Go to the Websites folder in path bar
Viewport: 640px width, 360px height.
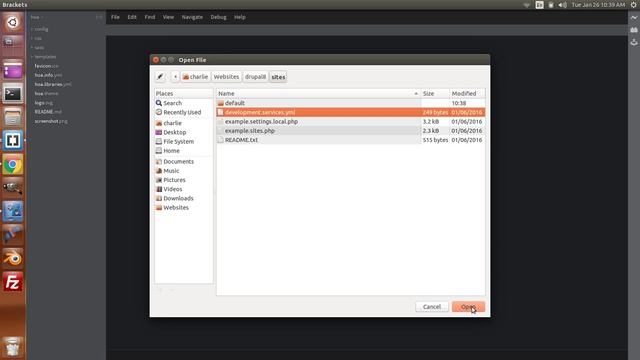[226, 77]
